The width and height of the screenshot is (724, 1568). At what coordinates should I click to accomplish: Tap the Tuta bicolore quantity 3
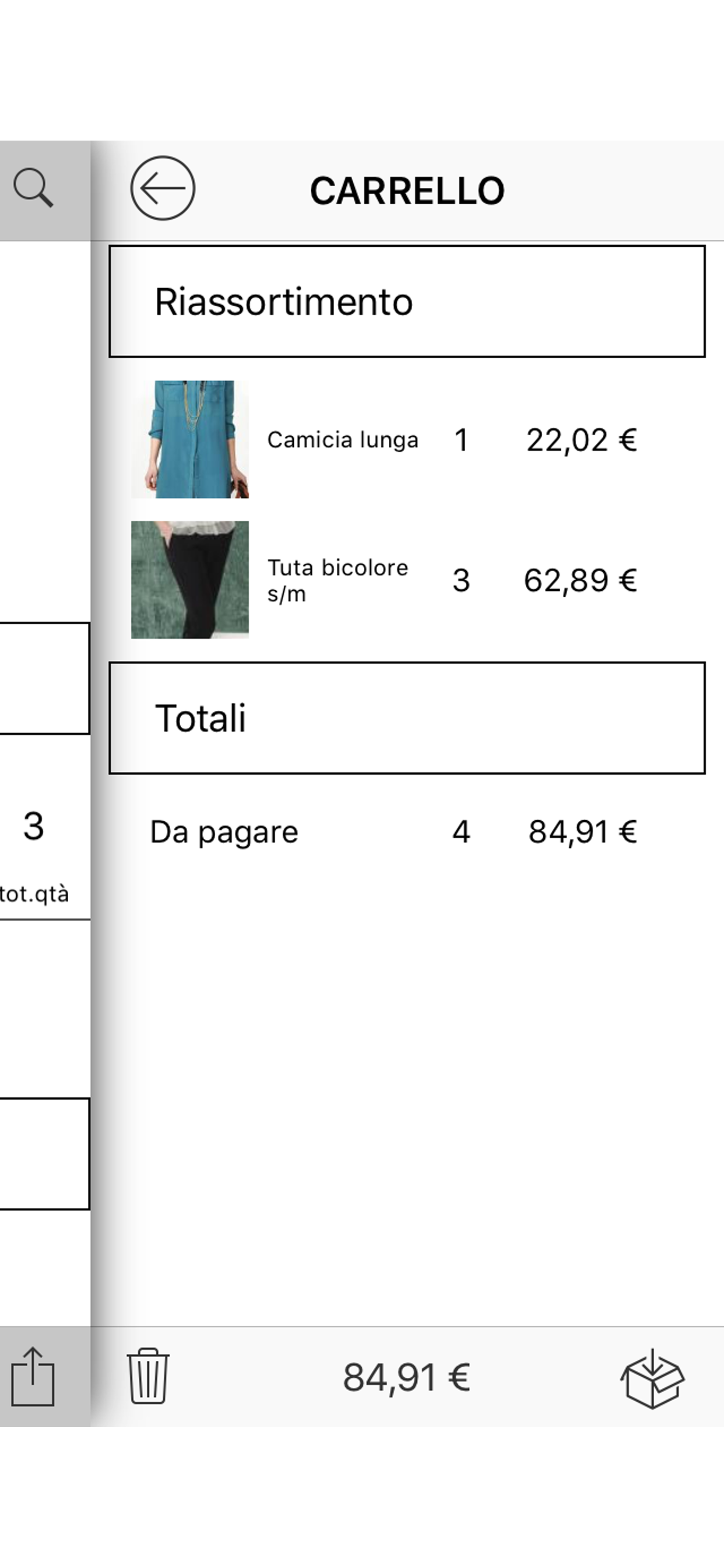click(461, 580)
